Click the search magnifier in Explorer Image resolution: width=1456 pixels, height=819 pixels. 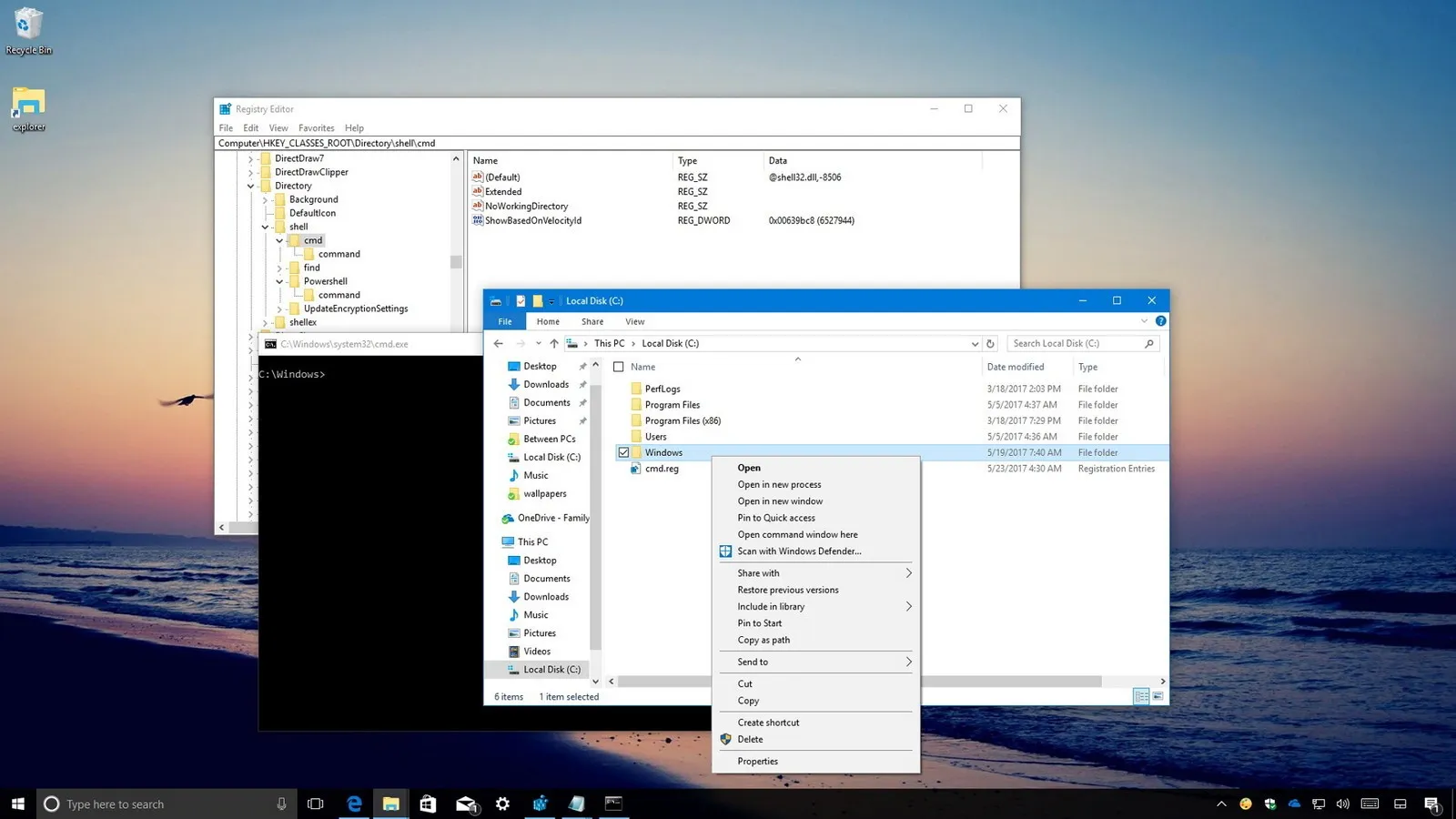(x=1149, y=343)
